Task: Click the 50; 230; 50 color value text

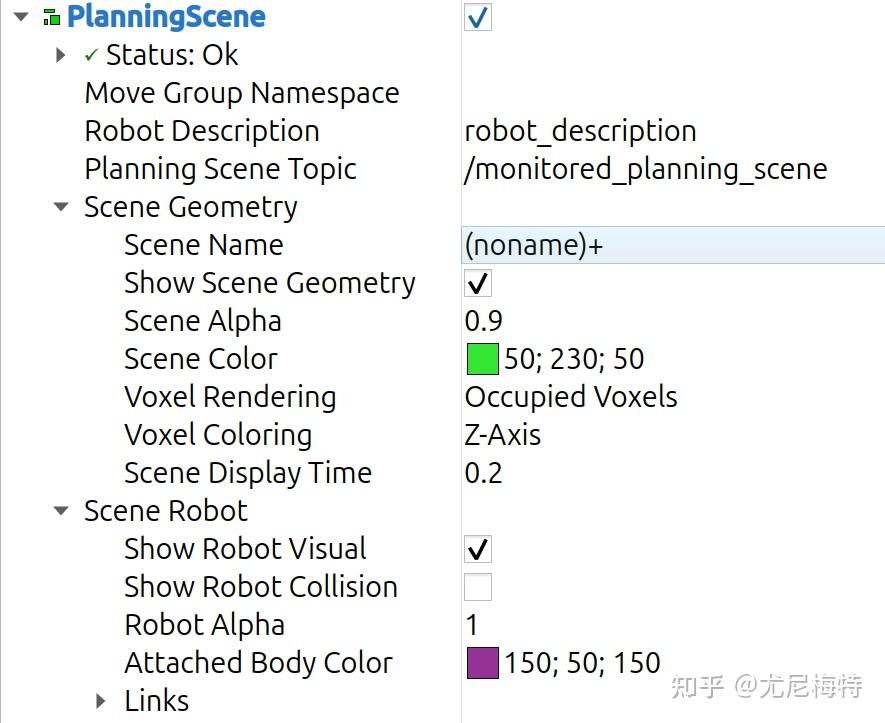Action: point(574,359)
